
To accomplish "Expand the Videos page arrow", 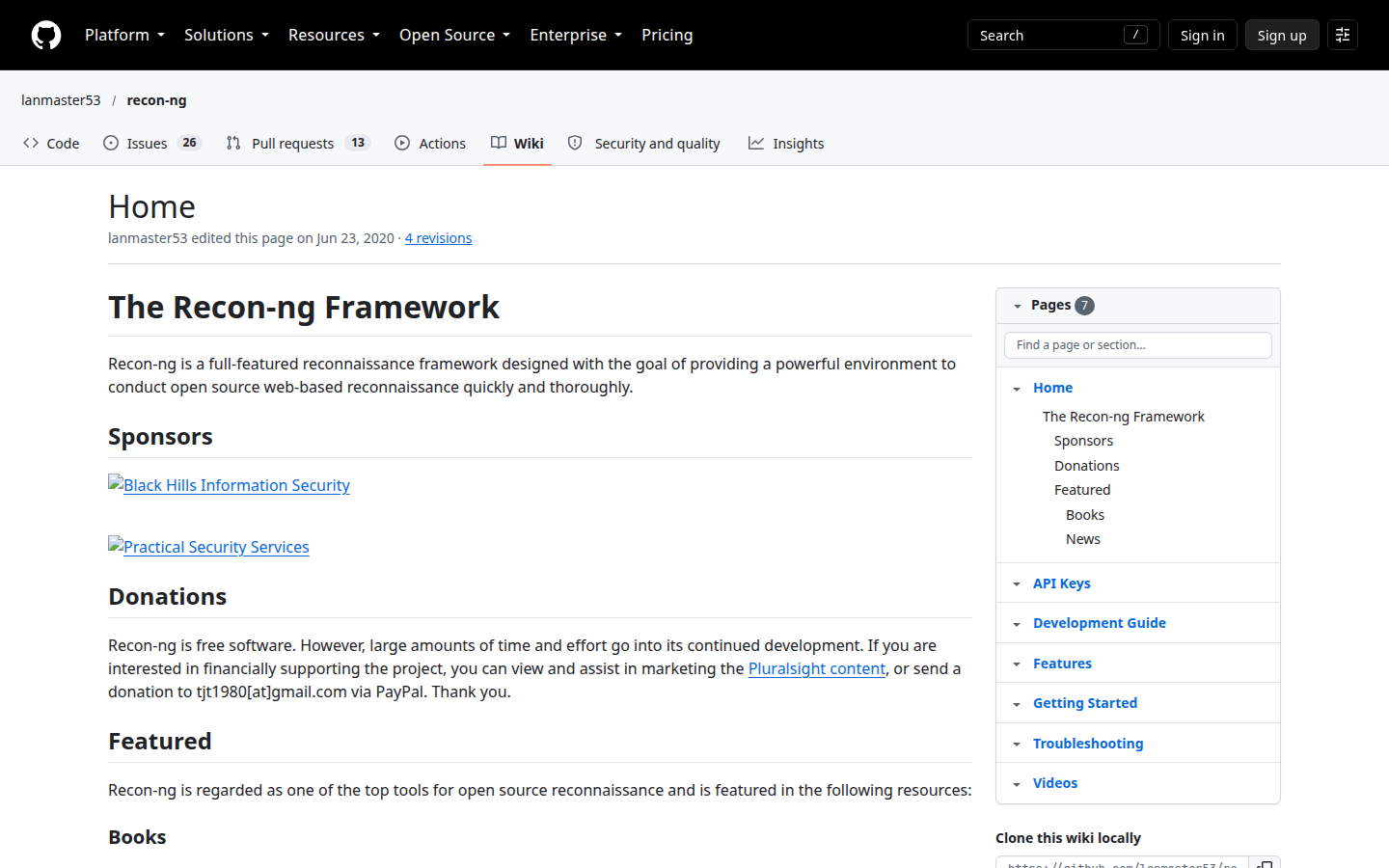I will [1017, 784].
